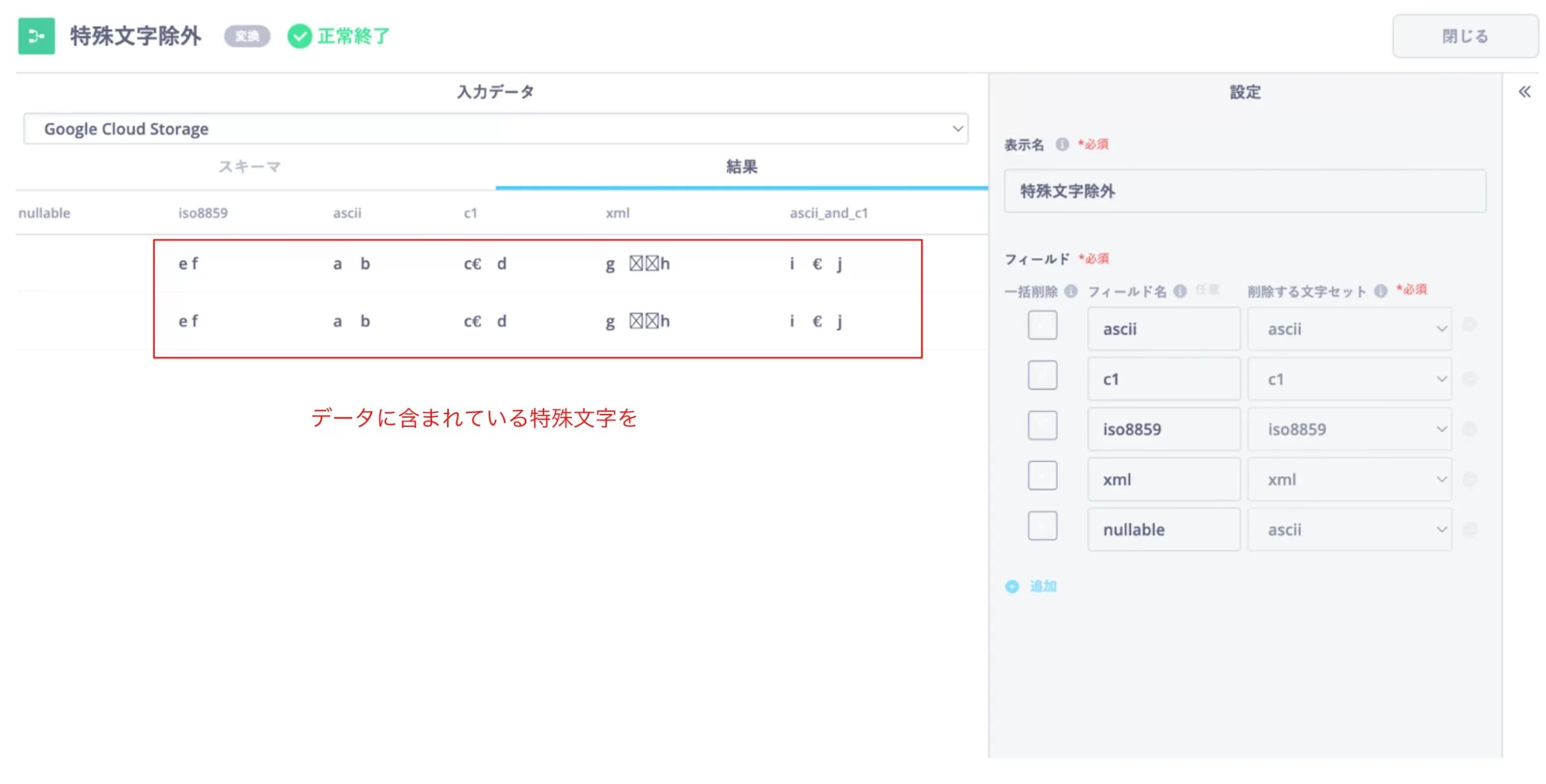Select the 結果 tab
1546x784 pixels.
click(741, 167)
